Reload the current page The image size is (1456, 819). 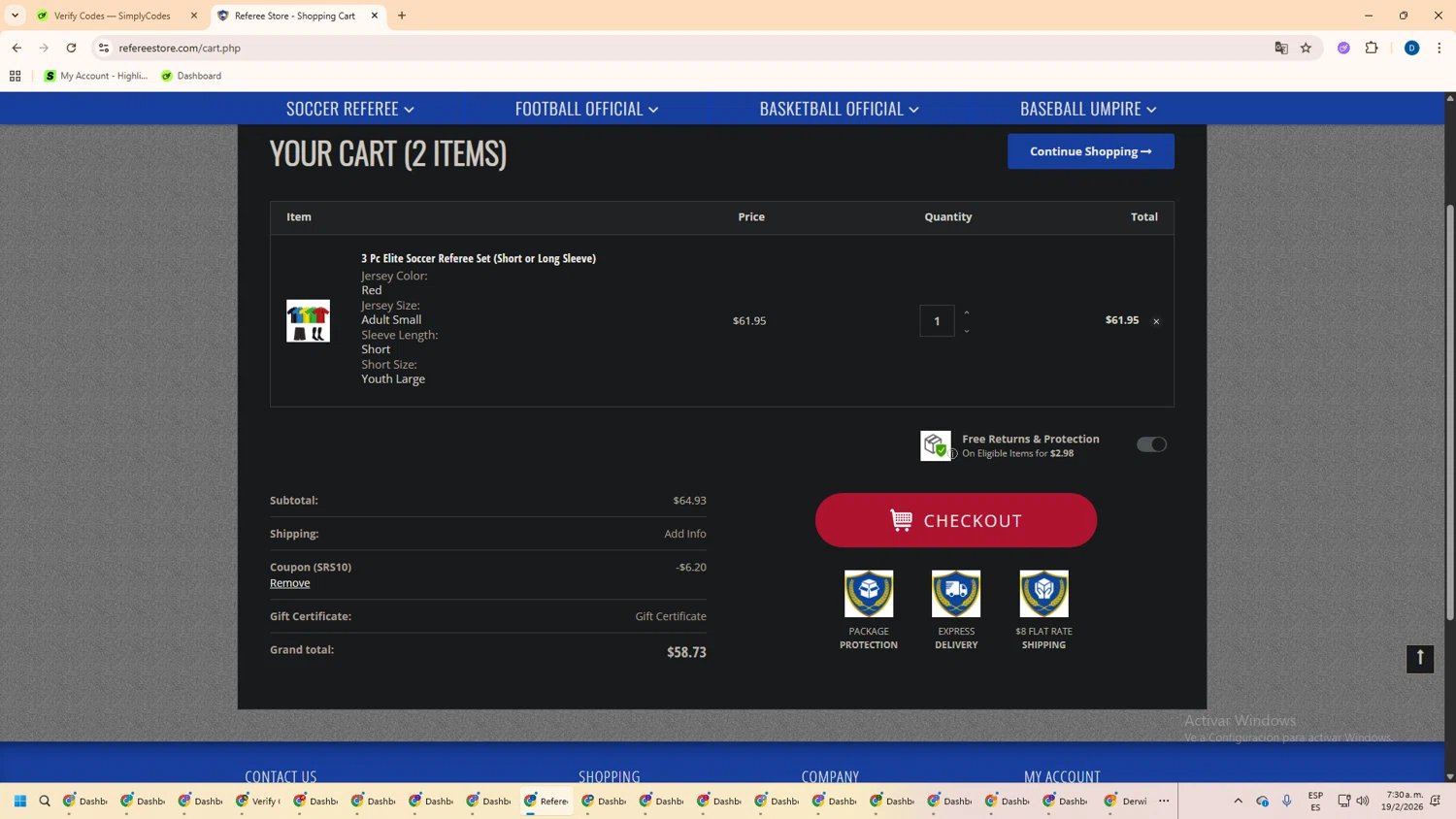(71, 48)
